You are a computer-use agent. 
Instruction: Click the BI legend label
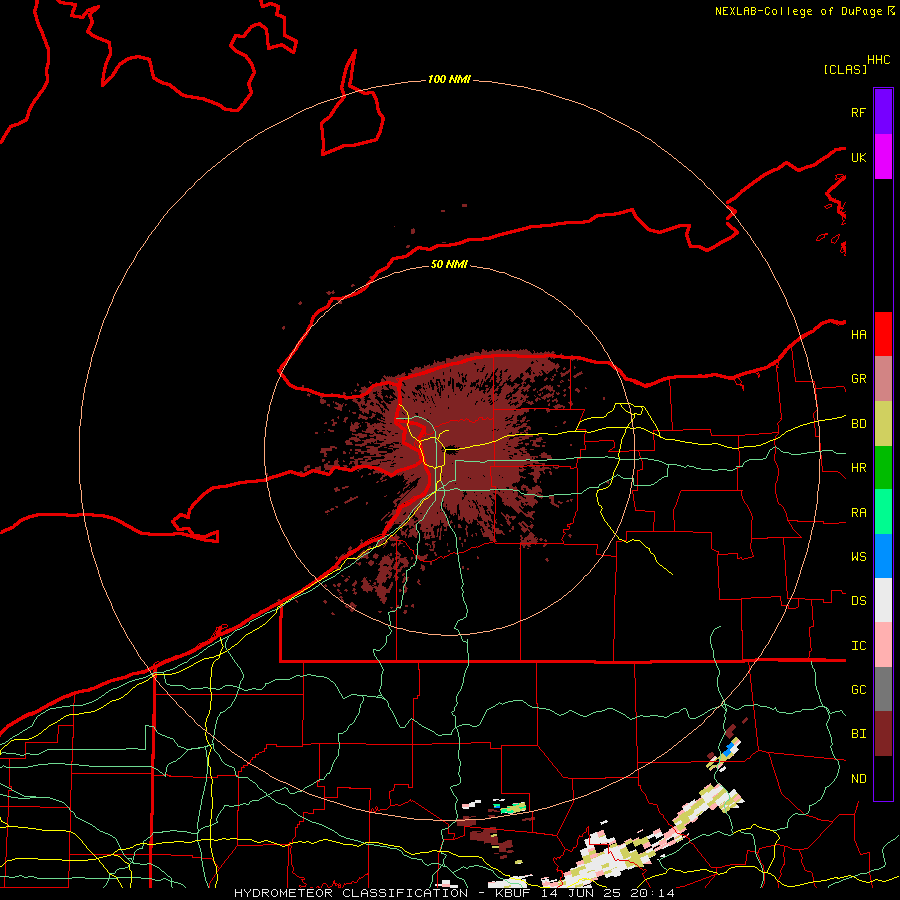[x=858, y=734]
